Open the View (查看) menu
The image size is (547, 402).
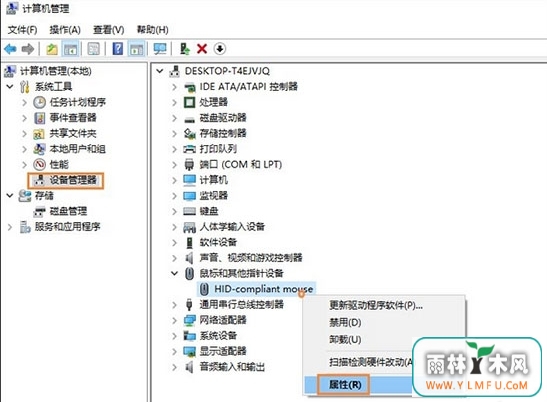(108, 30)
